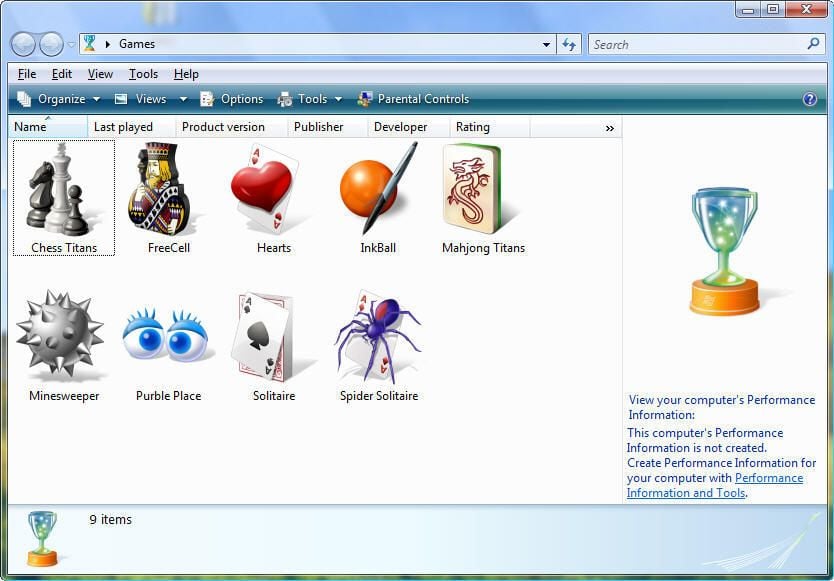Image resolution: width=834 pixels, height=581 pixels.
Task: Click the Views toolbar button
Action: (141, 99)
